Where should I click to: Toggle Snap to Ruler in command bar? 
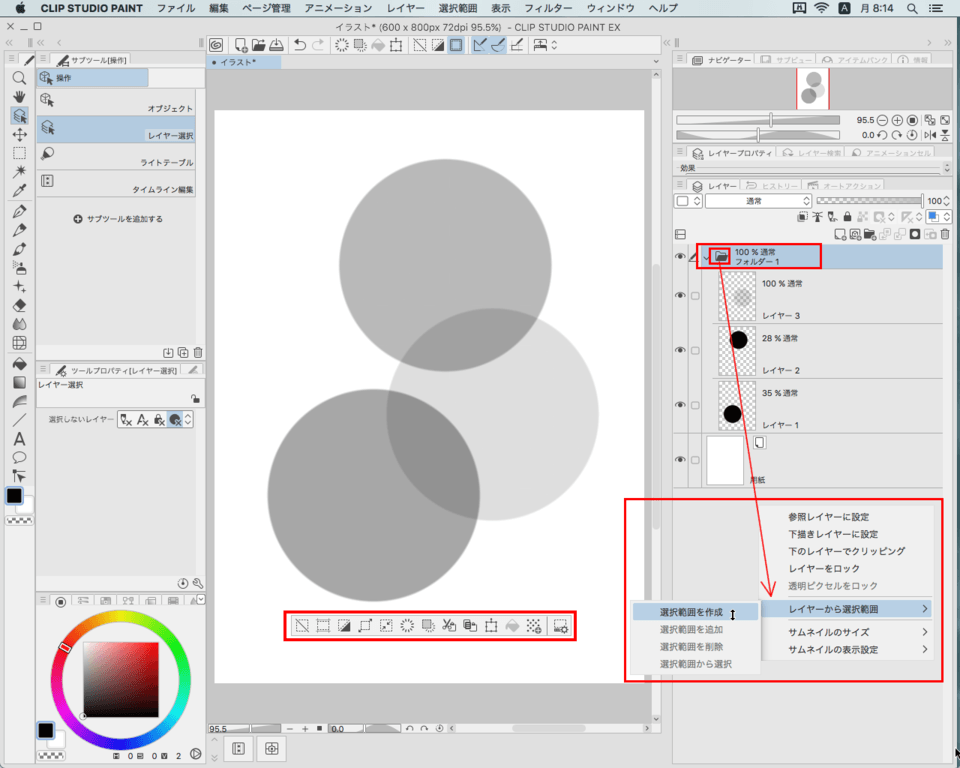(480, 45)
